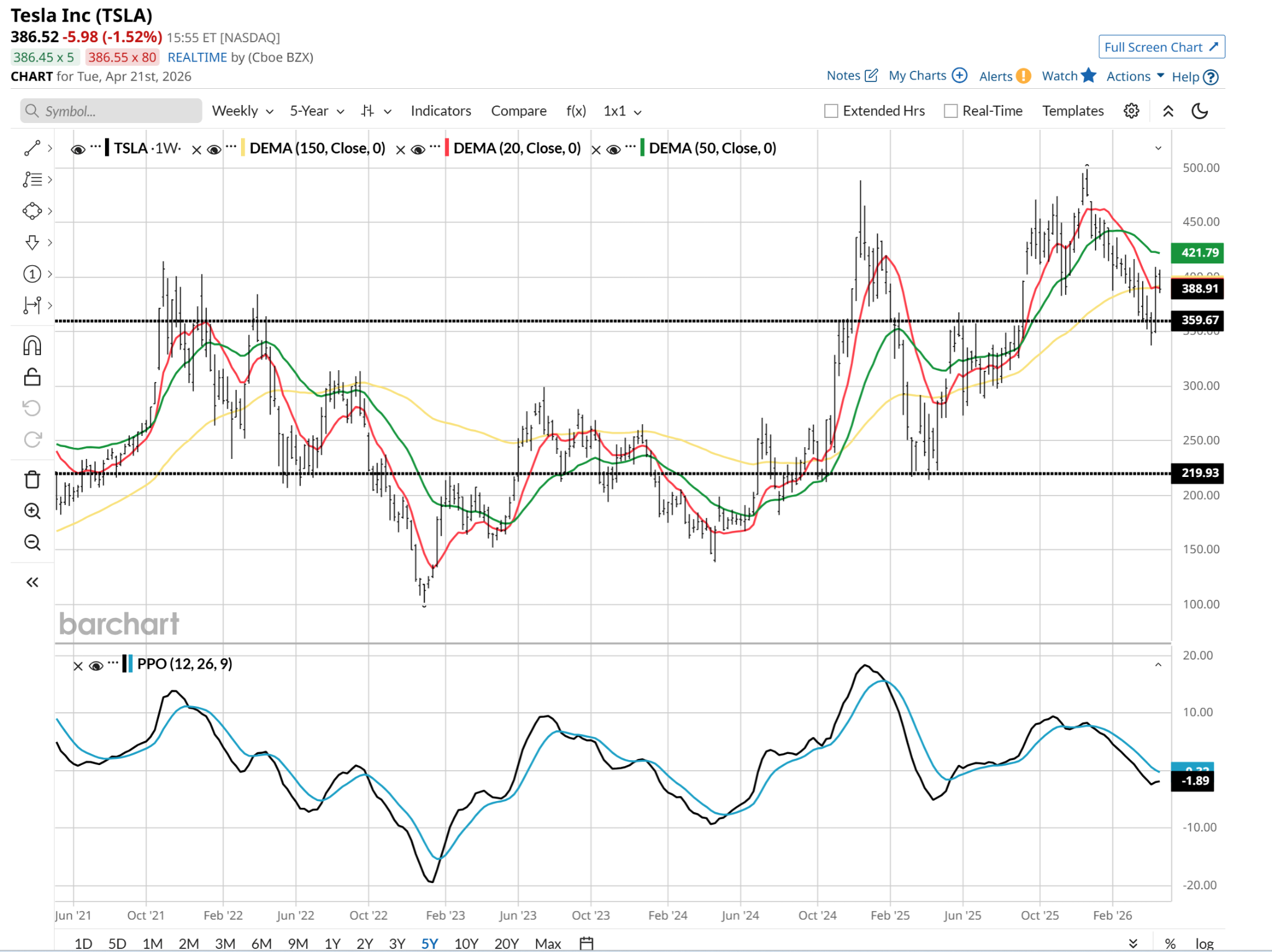Zoom out using the magnifier minus icon
This screenshot has height=952, width=1272.
[32, 543]
